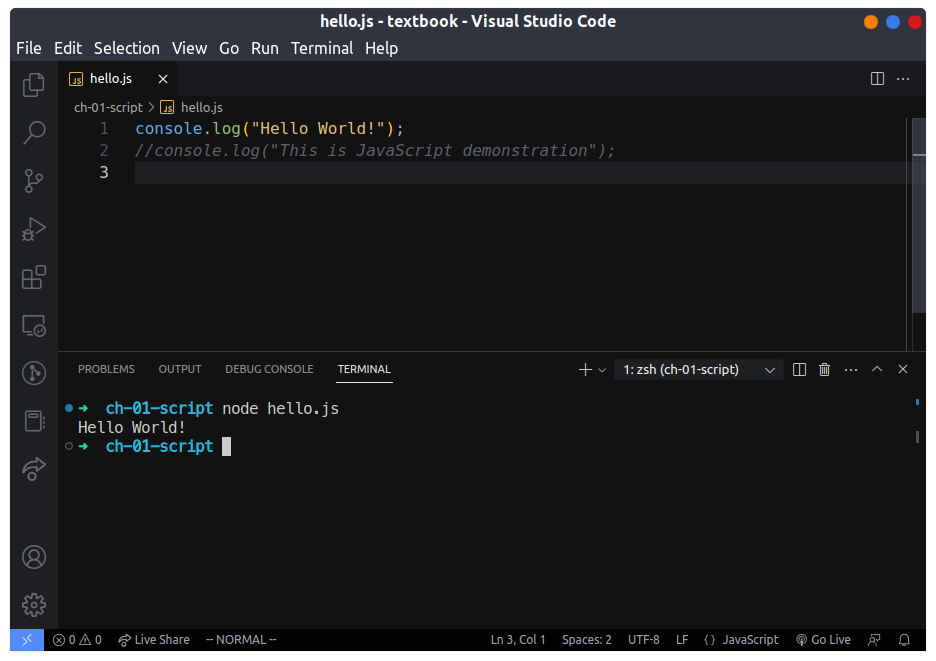
Task: Kill the terminal with trash icon
Action: click(x=824, y=370)
